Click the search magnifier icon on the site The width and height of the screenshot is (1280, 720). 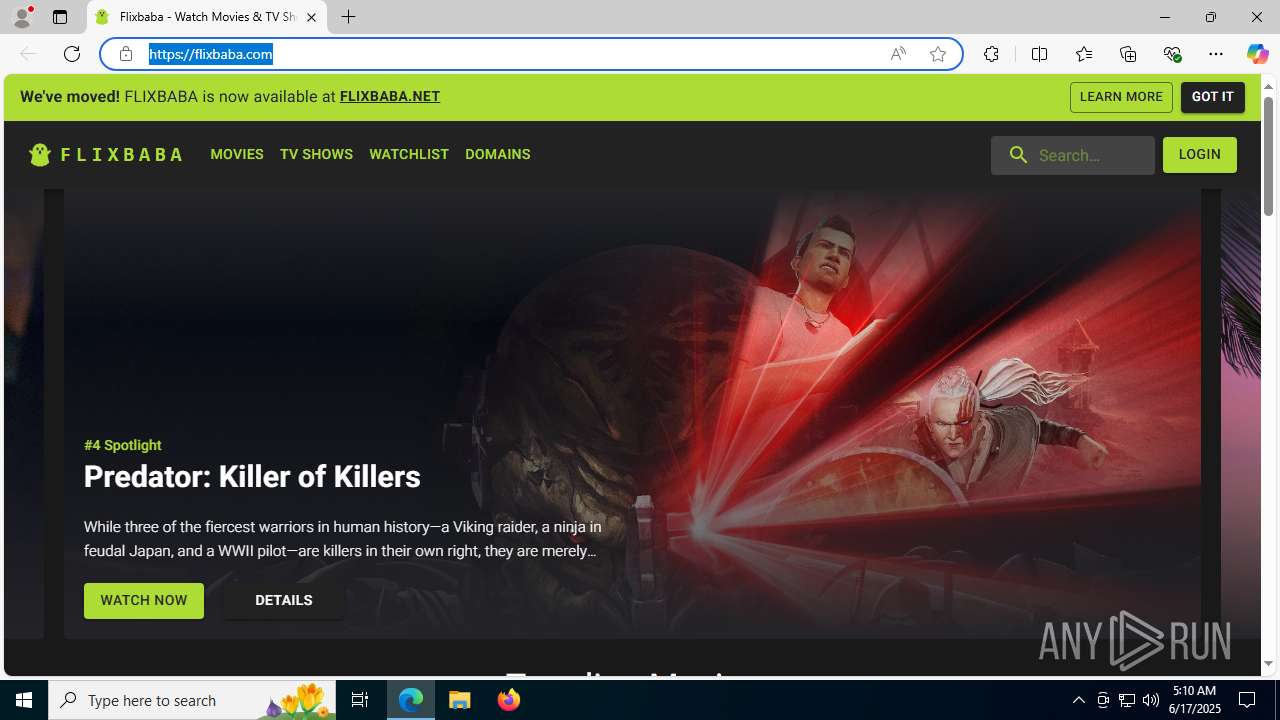(1018, 155)
